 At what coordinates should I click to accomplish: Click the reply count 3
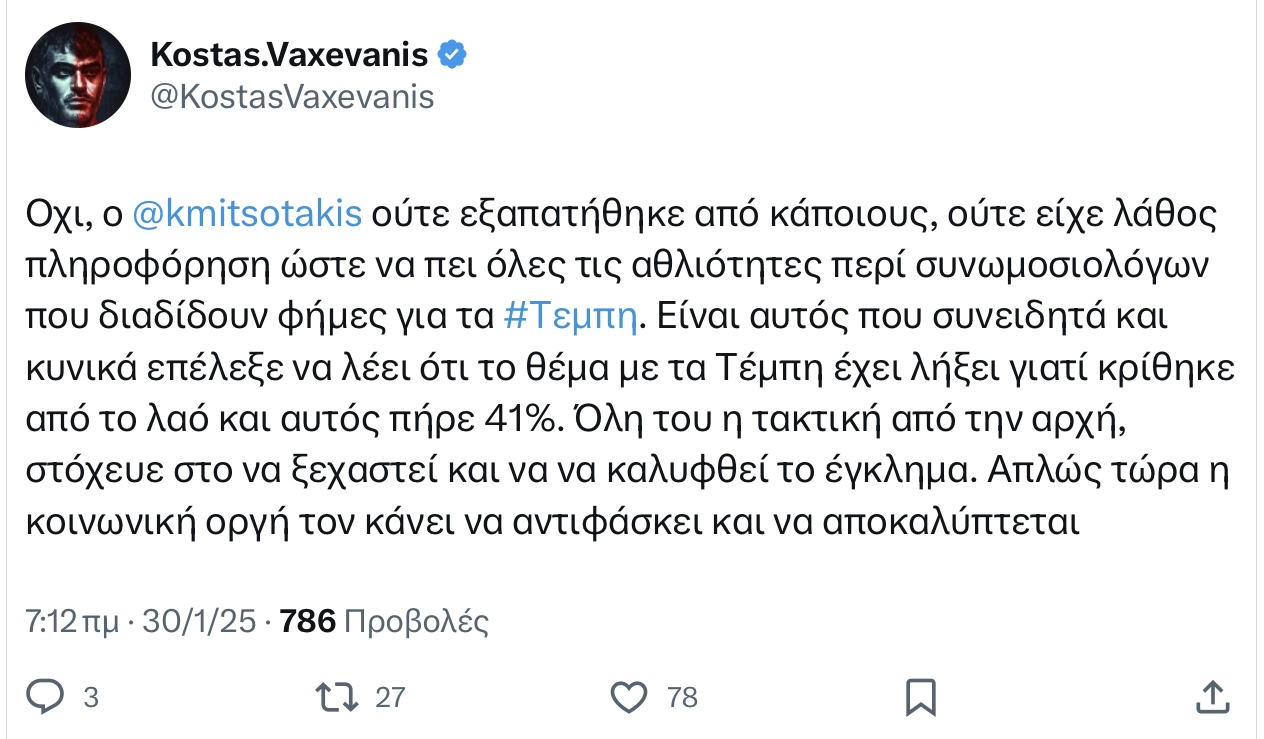pyautogui.click(x=91, y=697)
